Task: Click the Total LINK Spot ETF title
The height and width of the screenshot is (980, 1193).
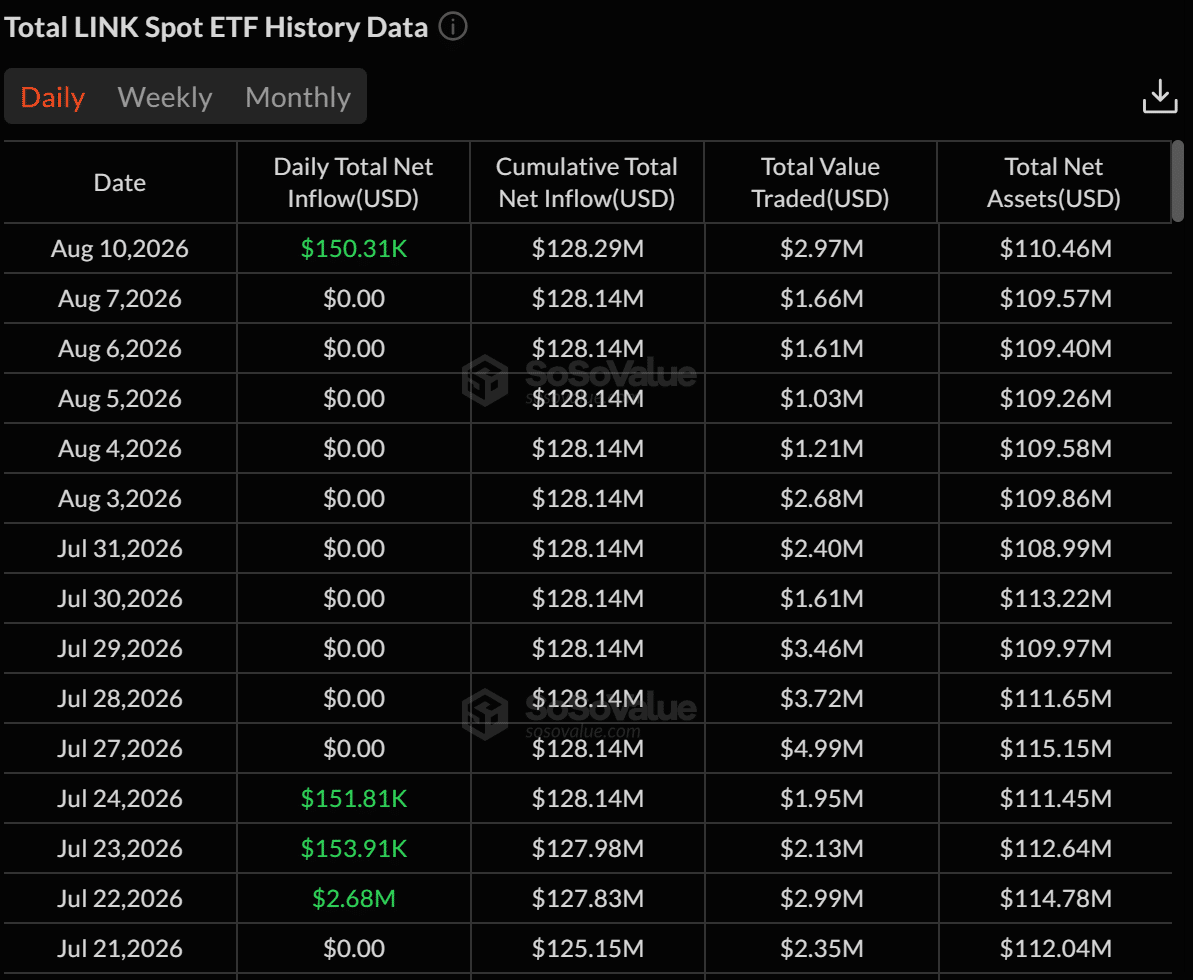Action: (x=216, y=27)
